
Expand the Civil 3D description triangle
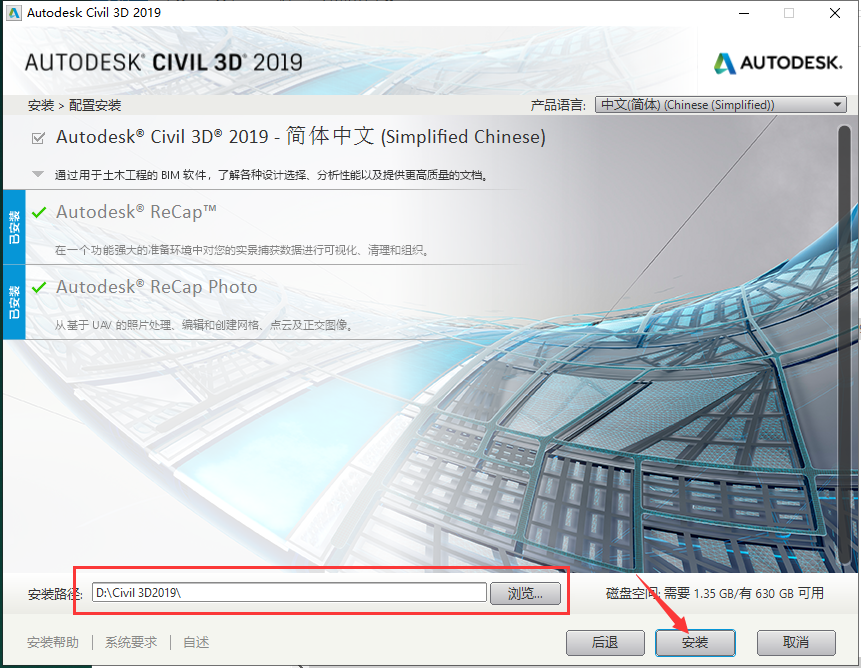click(x=38, y=174)
